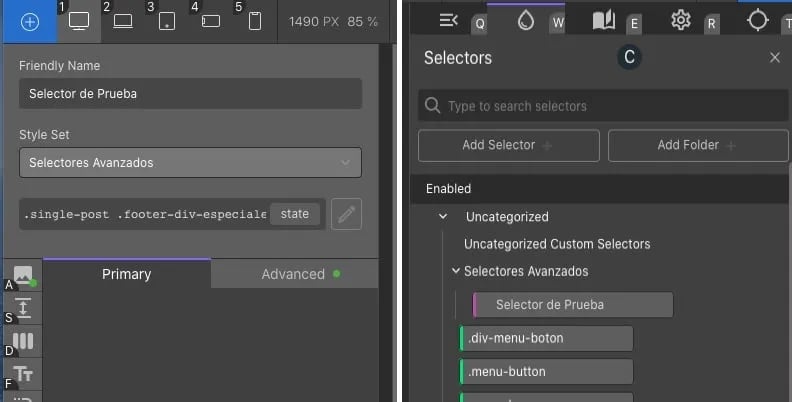Switch to the Advanced tab
792x402 pixels.
[293, 274]
